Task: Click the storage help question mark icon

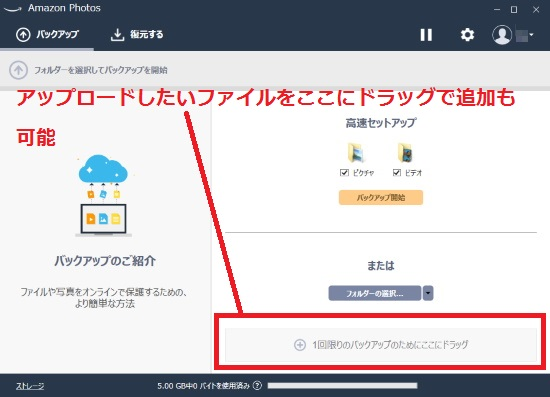Action: 257,386
